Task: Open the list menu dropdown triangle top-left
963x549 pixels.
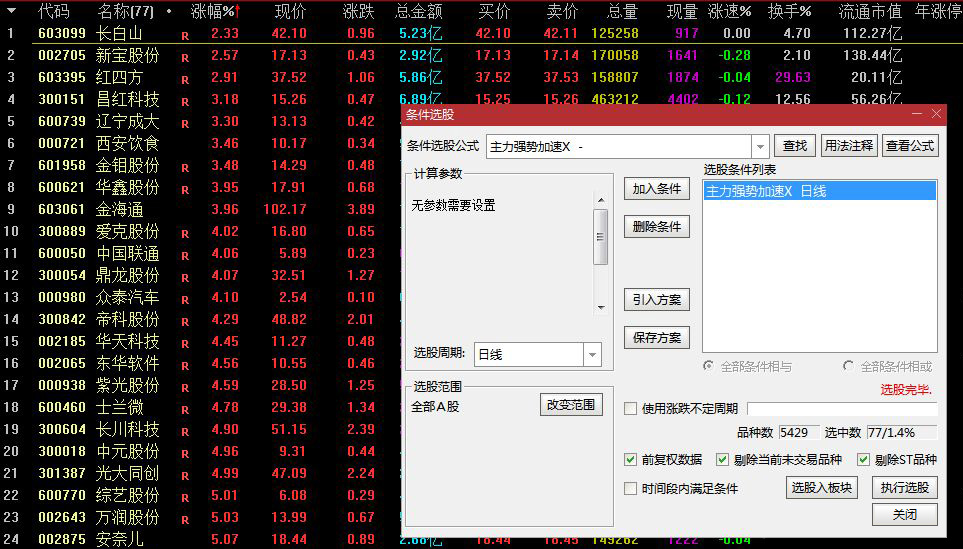Action: pyautogui.click(x=11, y=11)
